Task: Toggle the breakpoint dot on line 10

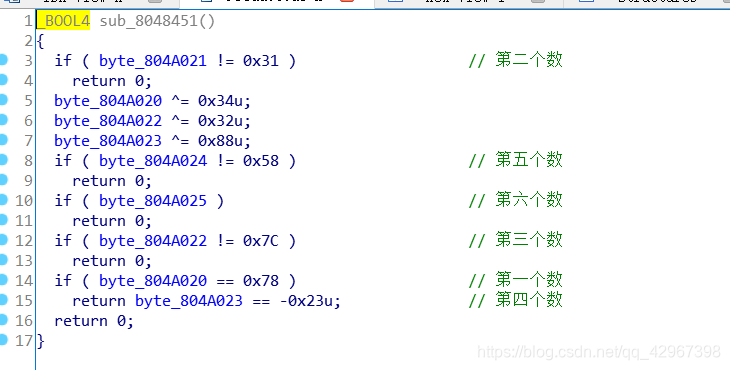Action: point(3,200)
